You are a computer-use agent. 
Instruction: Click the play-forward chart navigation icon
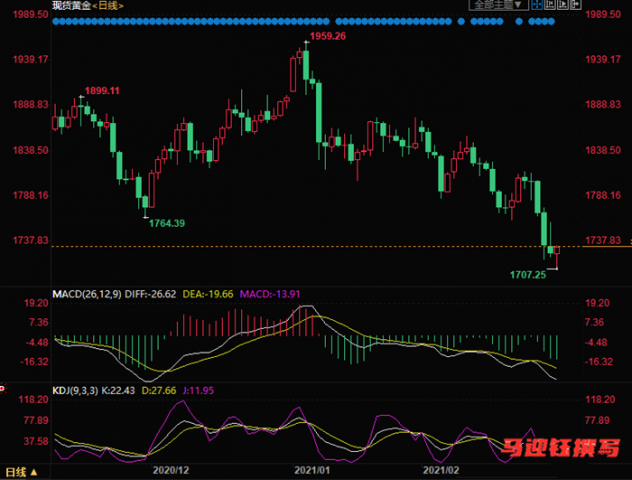tap(563, 4)
